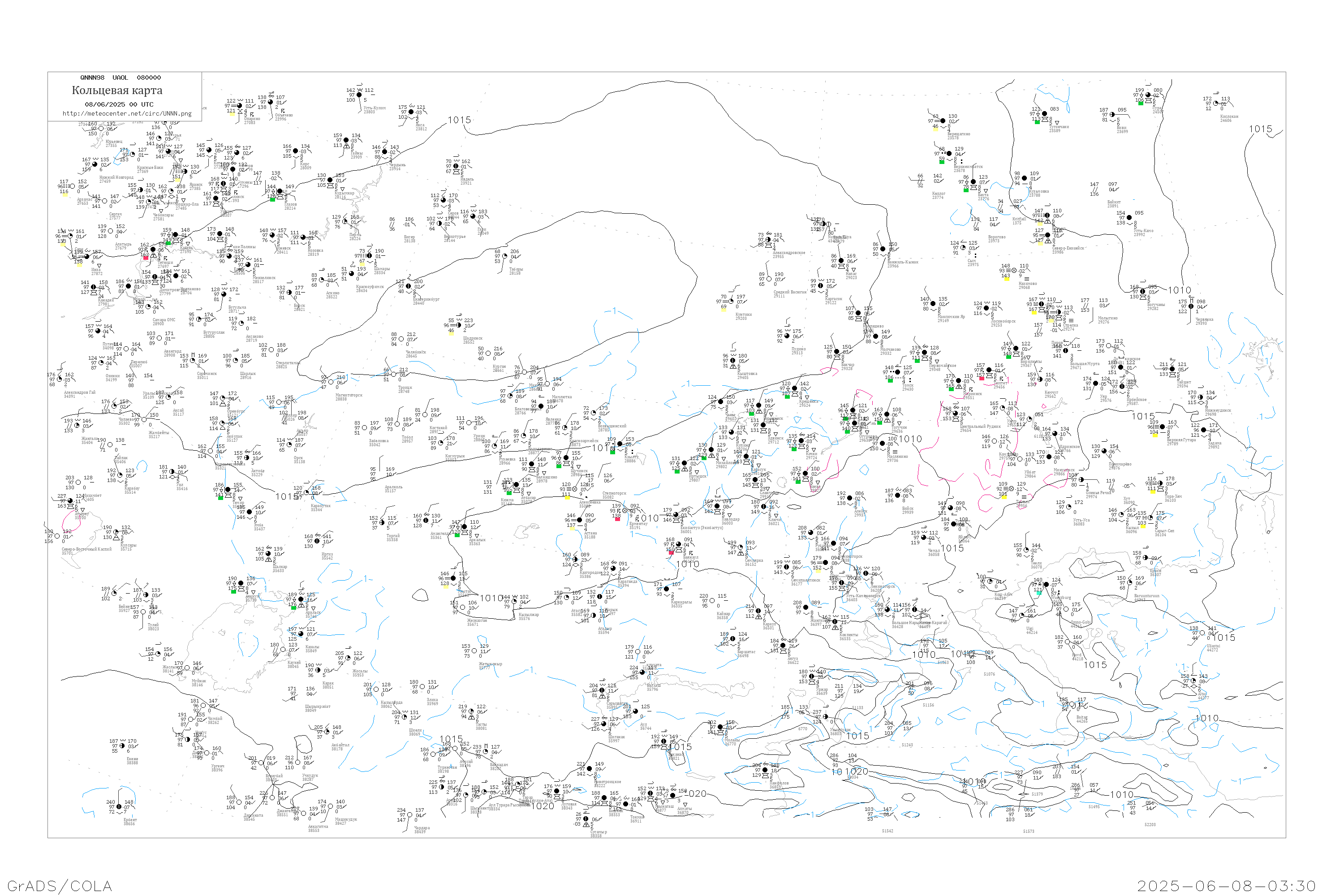Click the red square at Ерментау station

[x=617, y=519]
